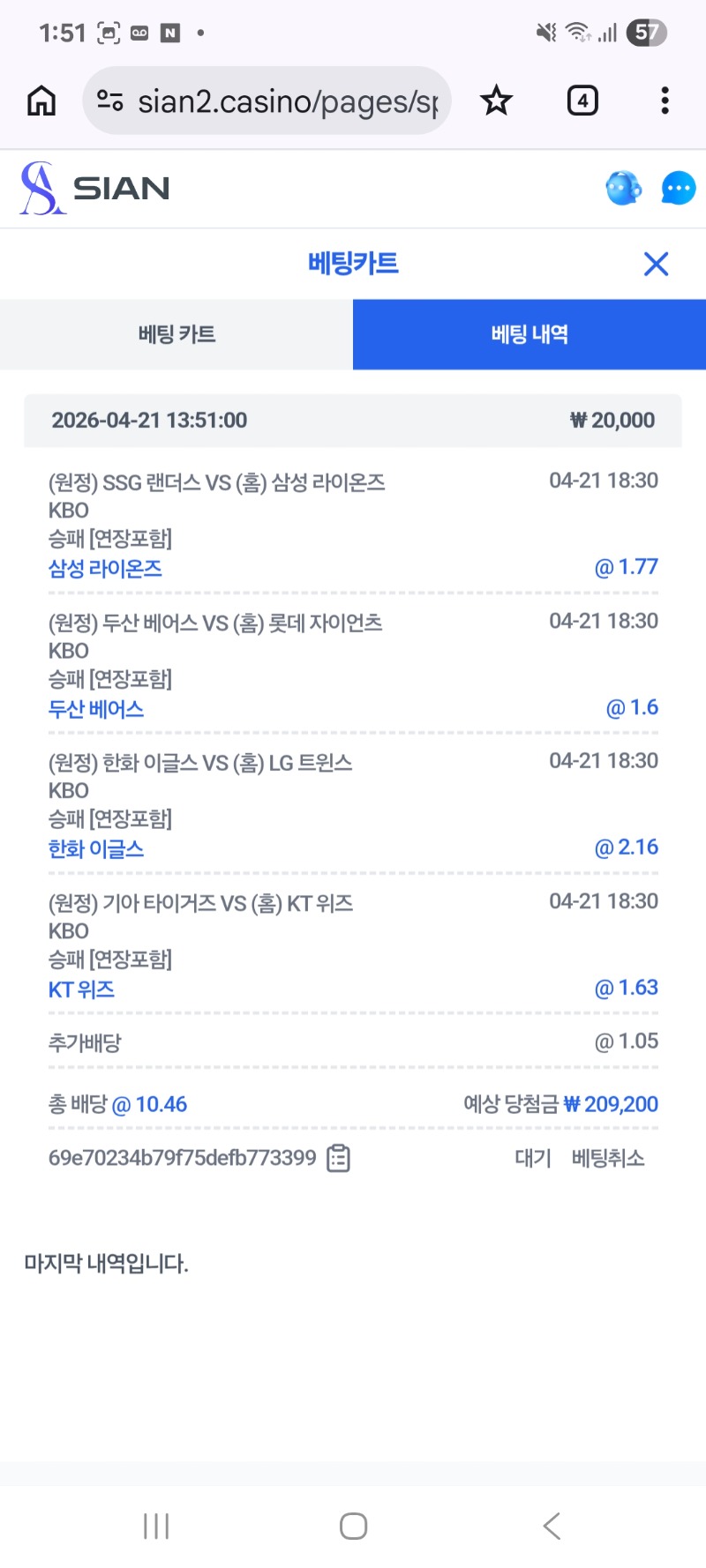Screen dimensions: 706x1568
Task: Cancel the bet with 베팅취소
Action: (x=608, y=1158)
